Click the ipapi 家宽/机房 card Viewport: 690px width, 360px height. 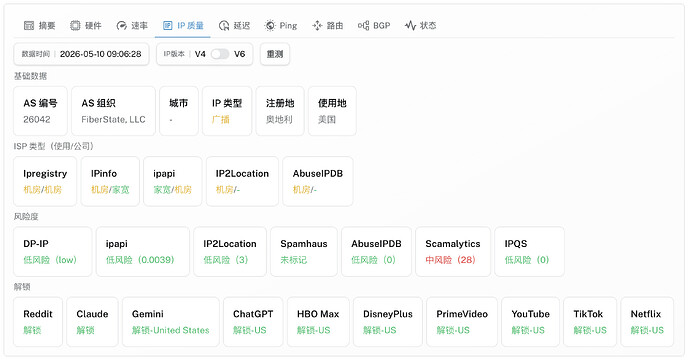[x=172, y=181]
